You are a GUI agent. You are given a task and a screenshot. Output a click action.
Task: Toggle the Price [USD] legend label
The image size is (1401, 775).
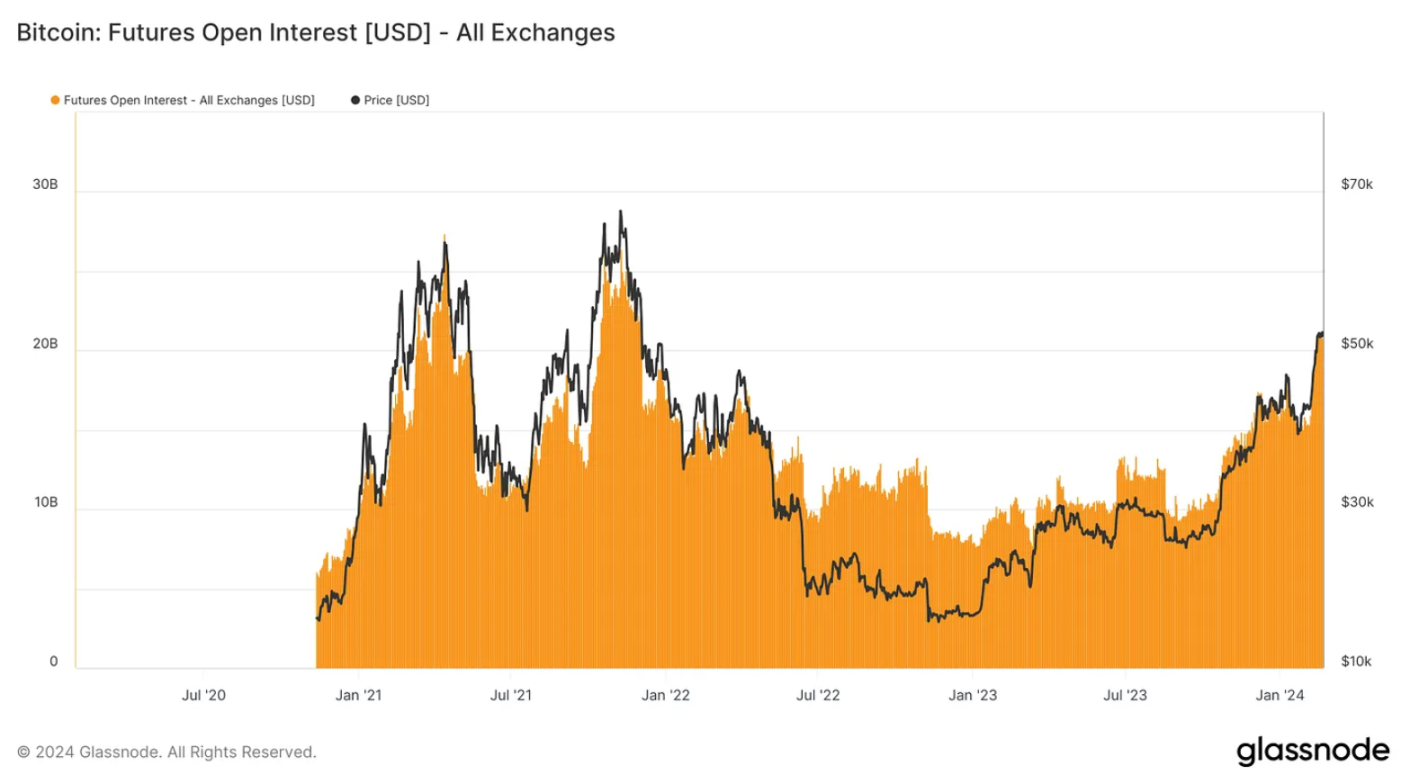click(397, 100)
